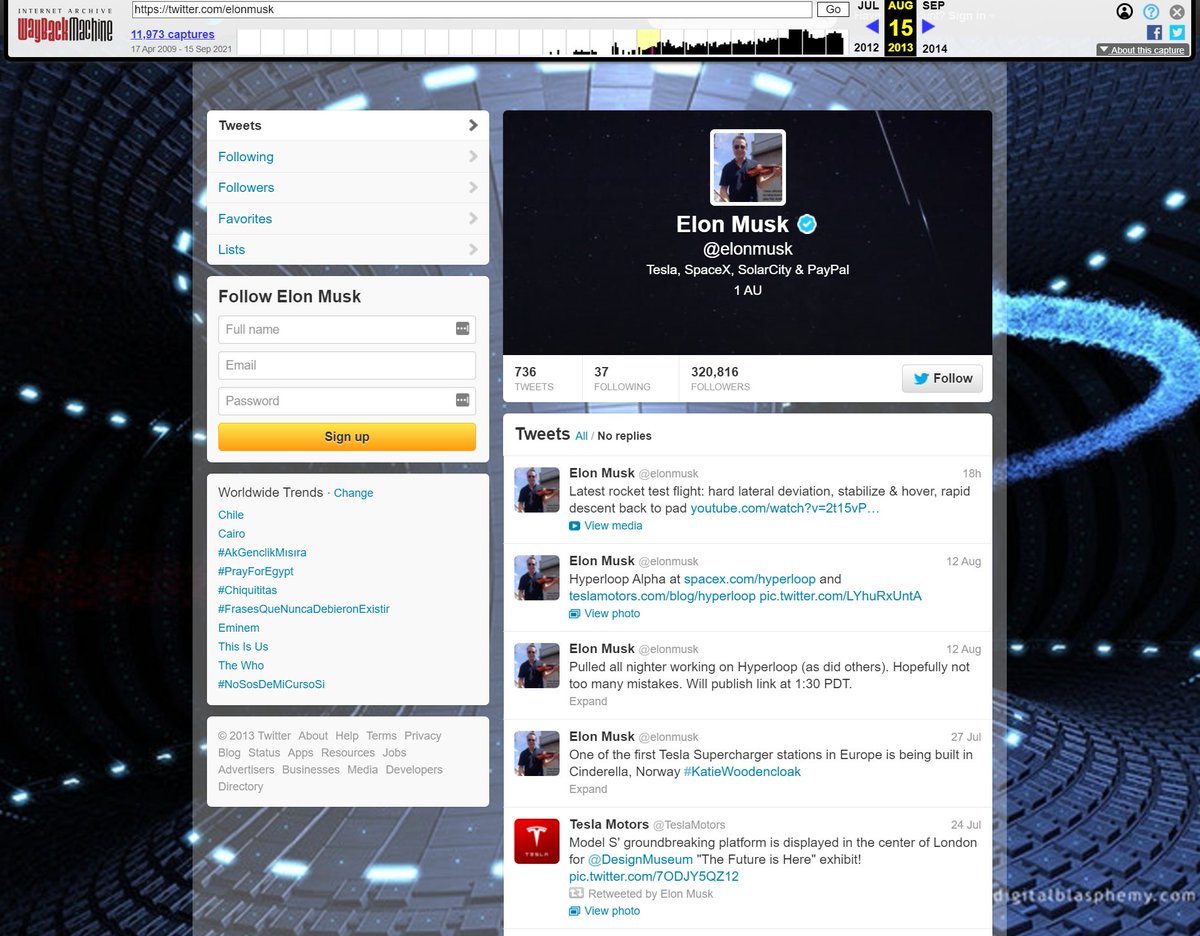1200x936 pixels.
Task: Click avatar on Hyperloop Alpha tweet
Action: coord(537,578)
